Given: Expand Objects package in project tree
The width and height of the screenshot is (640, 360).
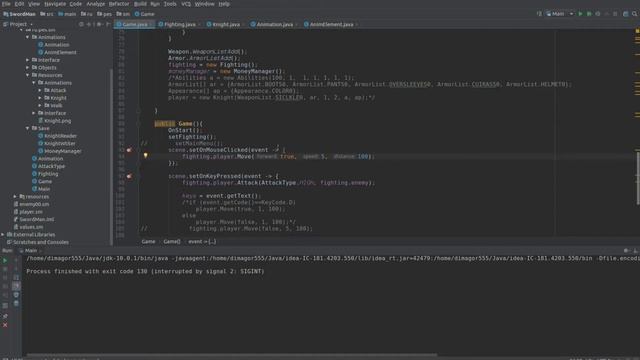Looking at the screenshot, I should tap(27, 68).
